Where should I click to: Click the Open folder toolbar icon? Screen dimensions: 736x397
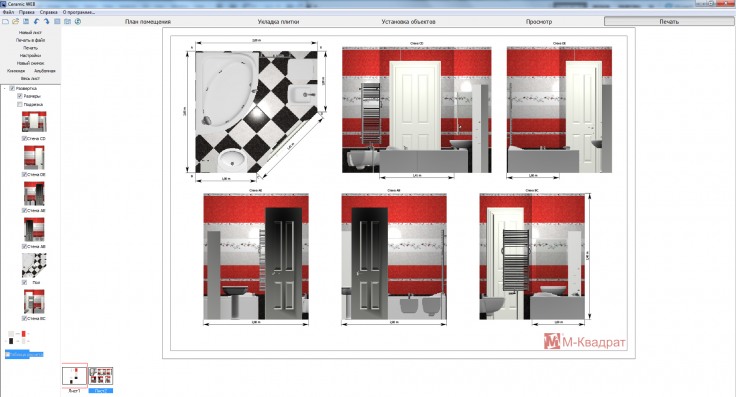click(x=15, y=22)
